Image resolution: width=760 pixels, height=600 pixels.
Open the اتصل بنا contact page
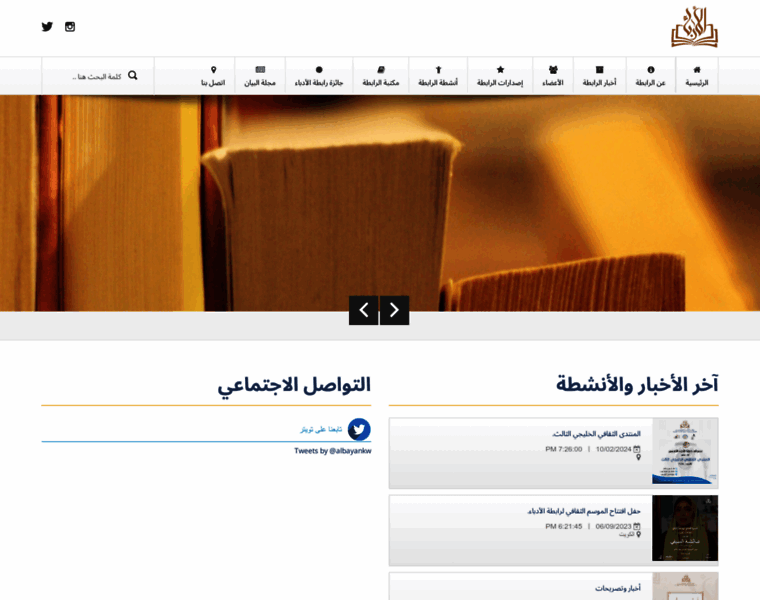tap(213, 76)
